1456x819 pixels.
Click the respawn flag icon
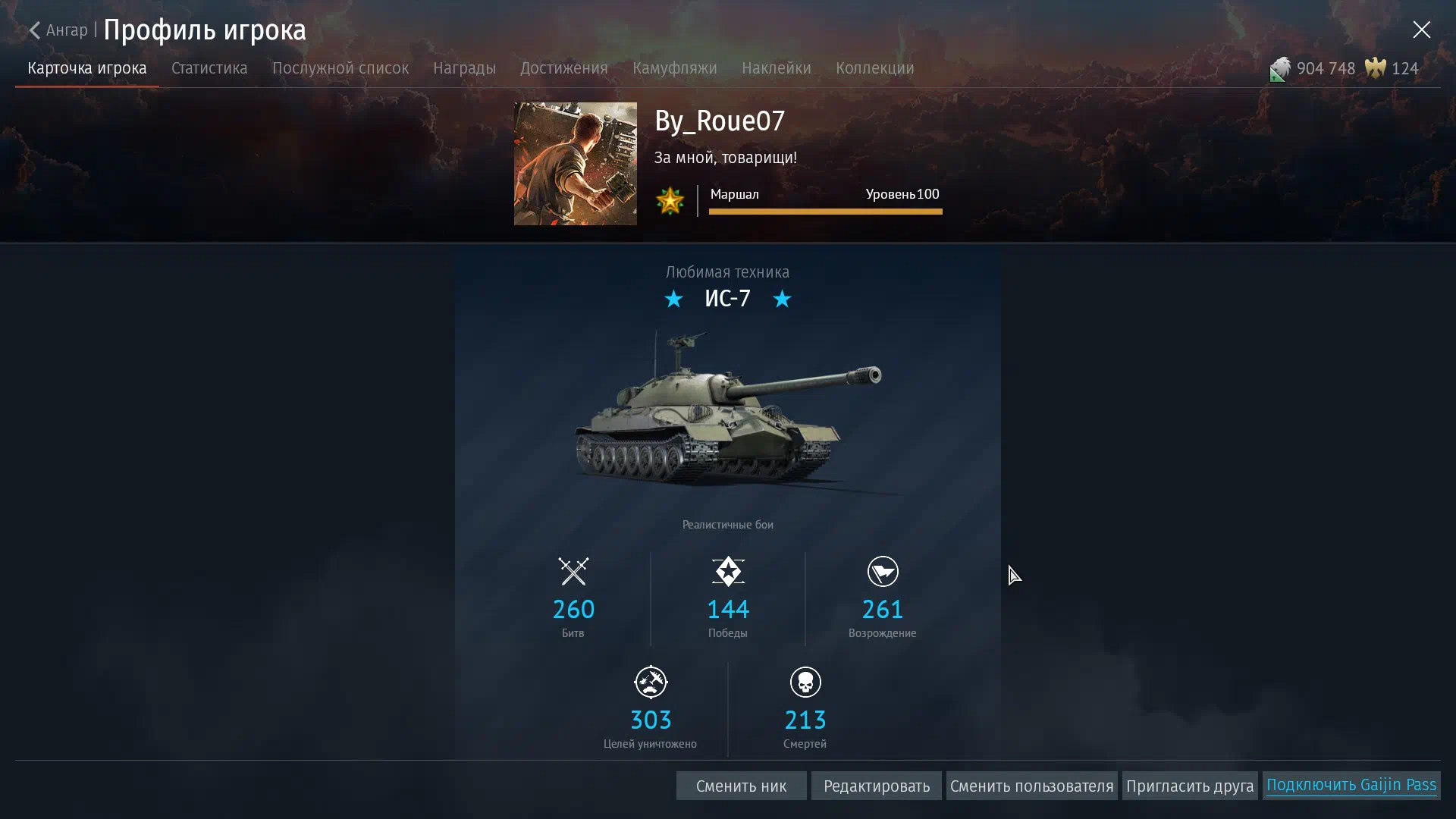click(x=883, y=572)
